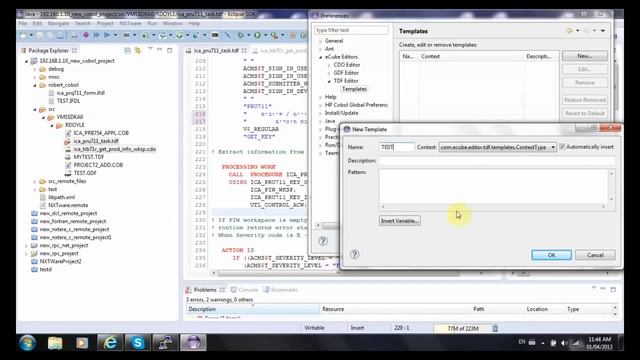Image resolution: width=640 pixels, height=360 pixels.
Task: Expand the new_rpc_net_project node
Action: 27,246
